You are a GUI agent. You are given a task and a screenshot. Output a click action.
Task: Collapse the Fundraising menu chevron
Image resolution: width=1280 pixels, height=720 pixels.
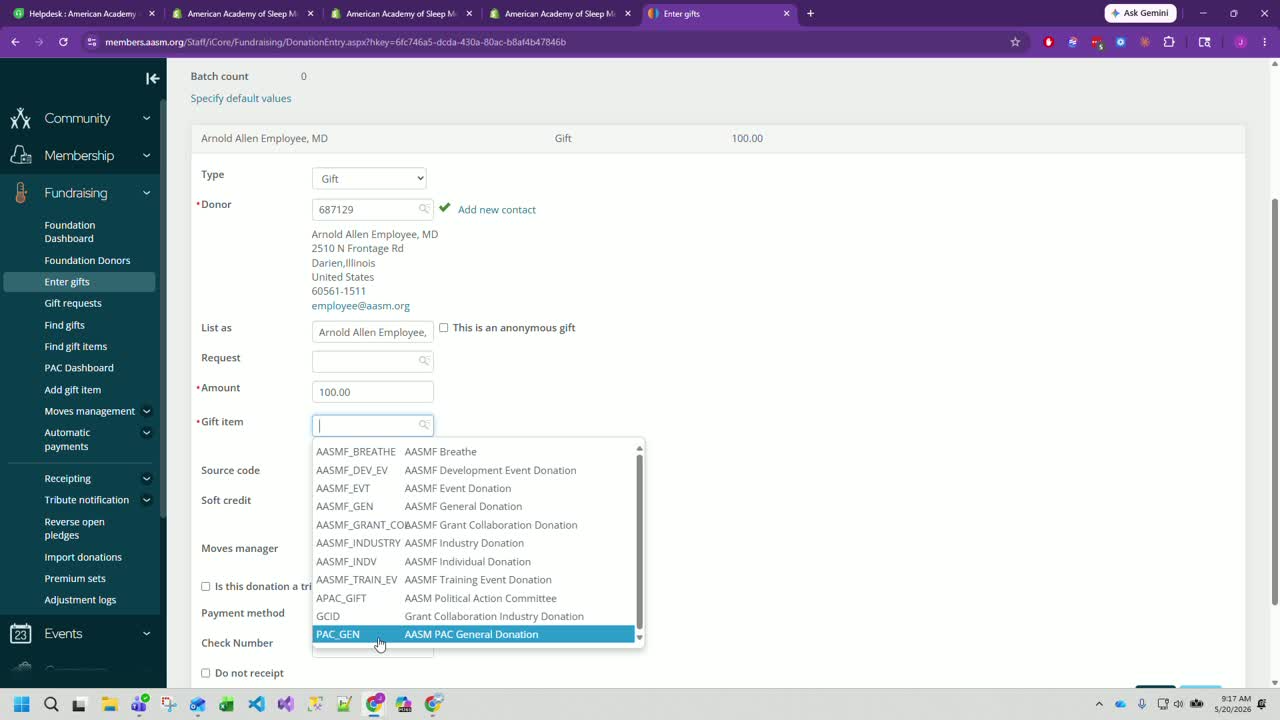[x=146, y=193]
